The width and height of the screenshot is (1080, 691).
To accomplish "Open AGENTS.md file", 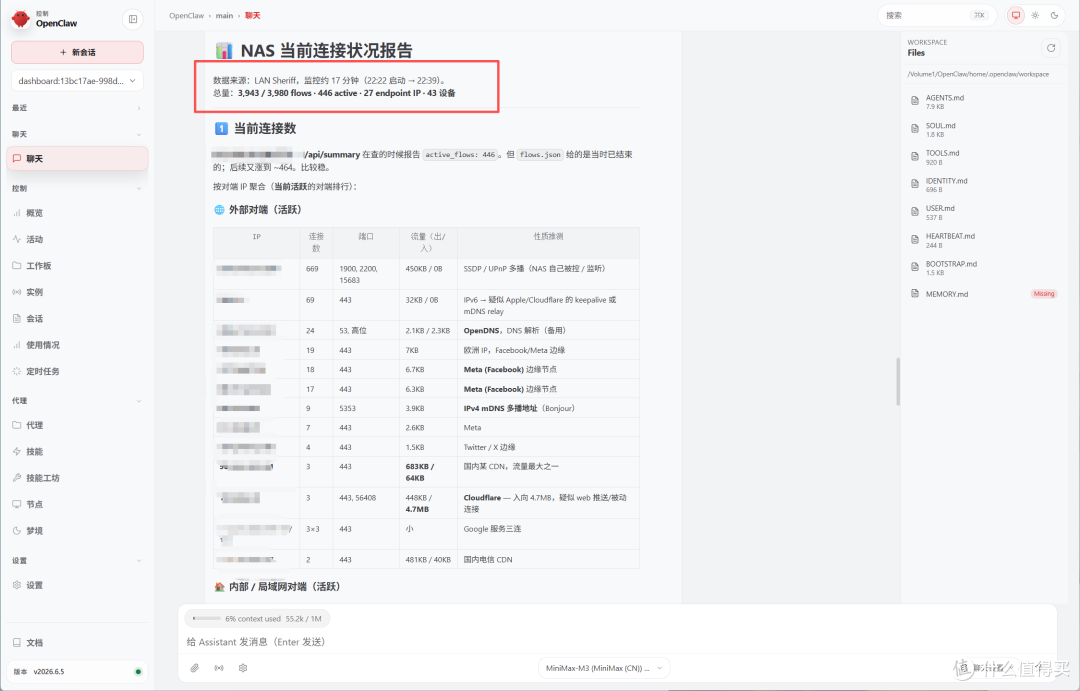I will pyautogui.click(x=984, y=101).
